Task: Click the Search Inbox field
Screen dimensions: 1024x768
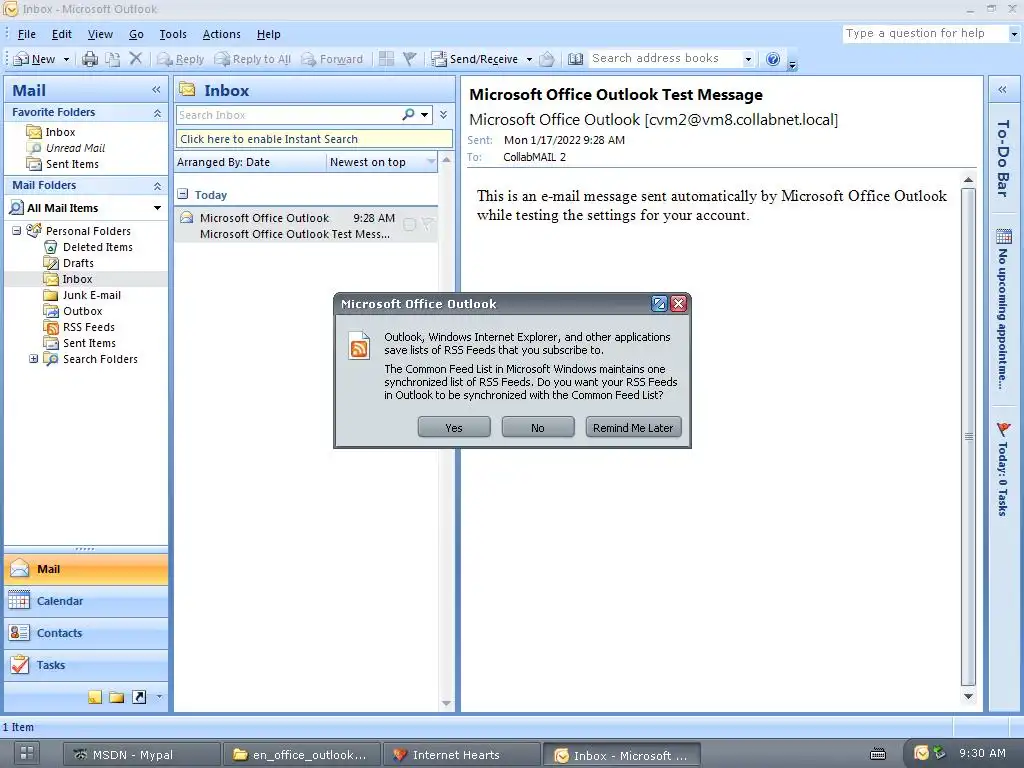Action: (x=287, y=115)
